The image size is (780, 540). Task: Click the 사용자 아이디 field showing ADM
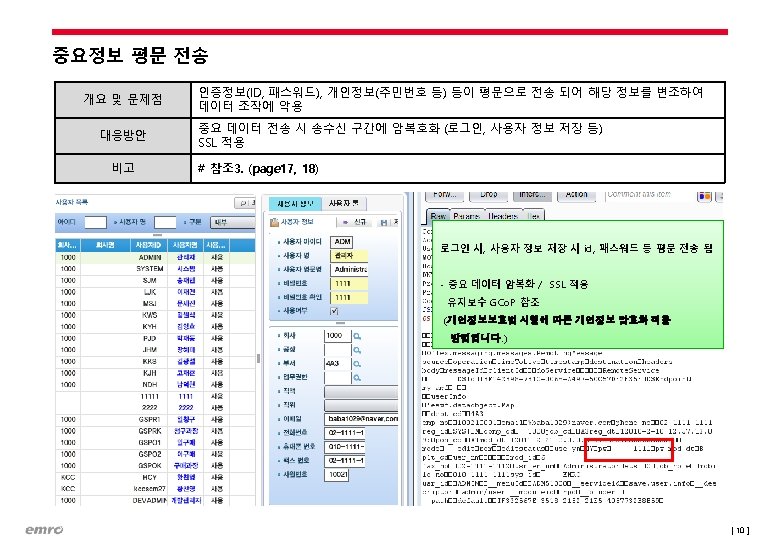pos(342,242)
